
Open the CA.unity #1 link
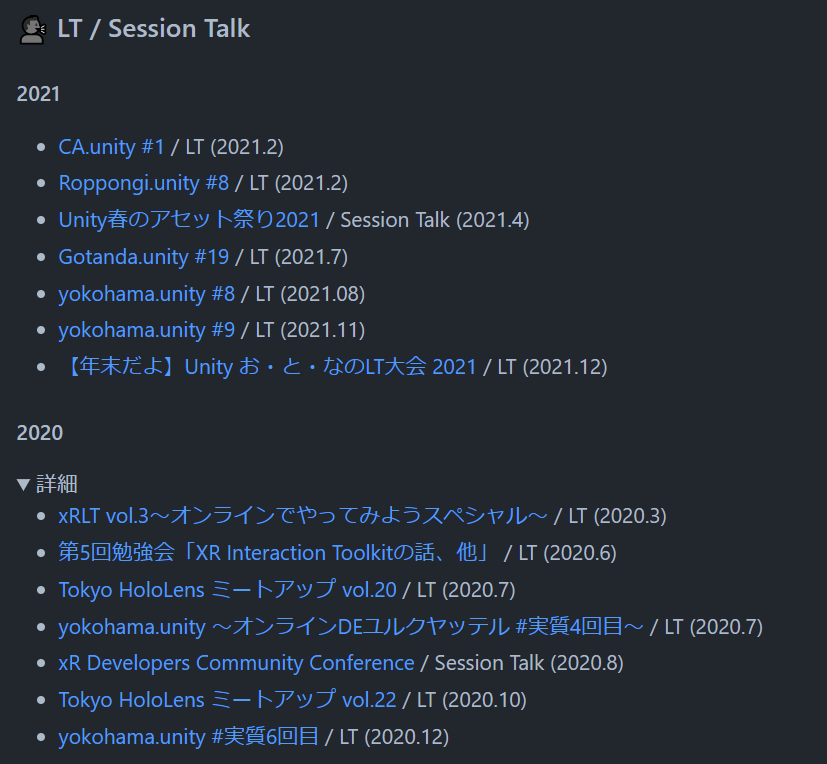pyautogui.click(x=110, y=146)
